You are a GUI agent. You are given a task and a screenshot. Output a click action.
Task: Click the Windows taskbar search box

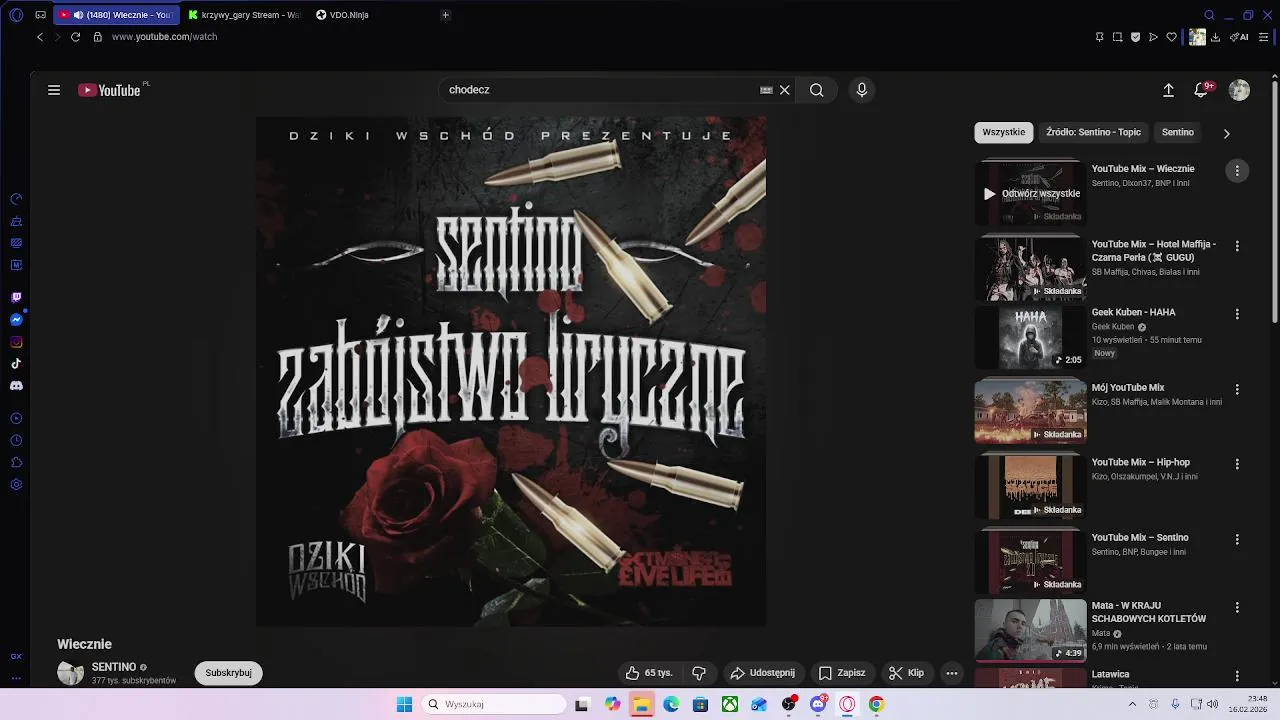click(x=494, y=704)
